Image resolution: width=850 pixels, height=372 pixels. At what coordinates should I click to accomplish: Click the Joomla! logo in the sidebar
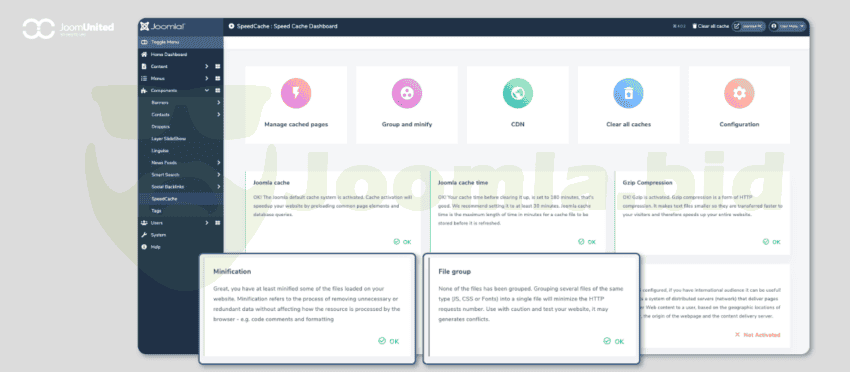(x=163, y=26)
